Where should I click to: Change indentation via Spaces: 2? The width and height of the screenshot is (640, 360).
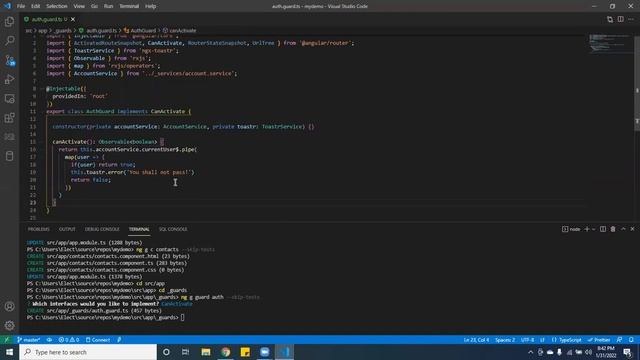(x=505, y=340)
